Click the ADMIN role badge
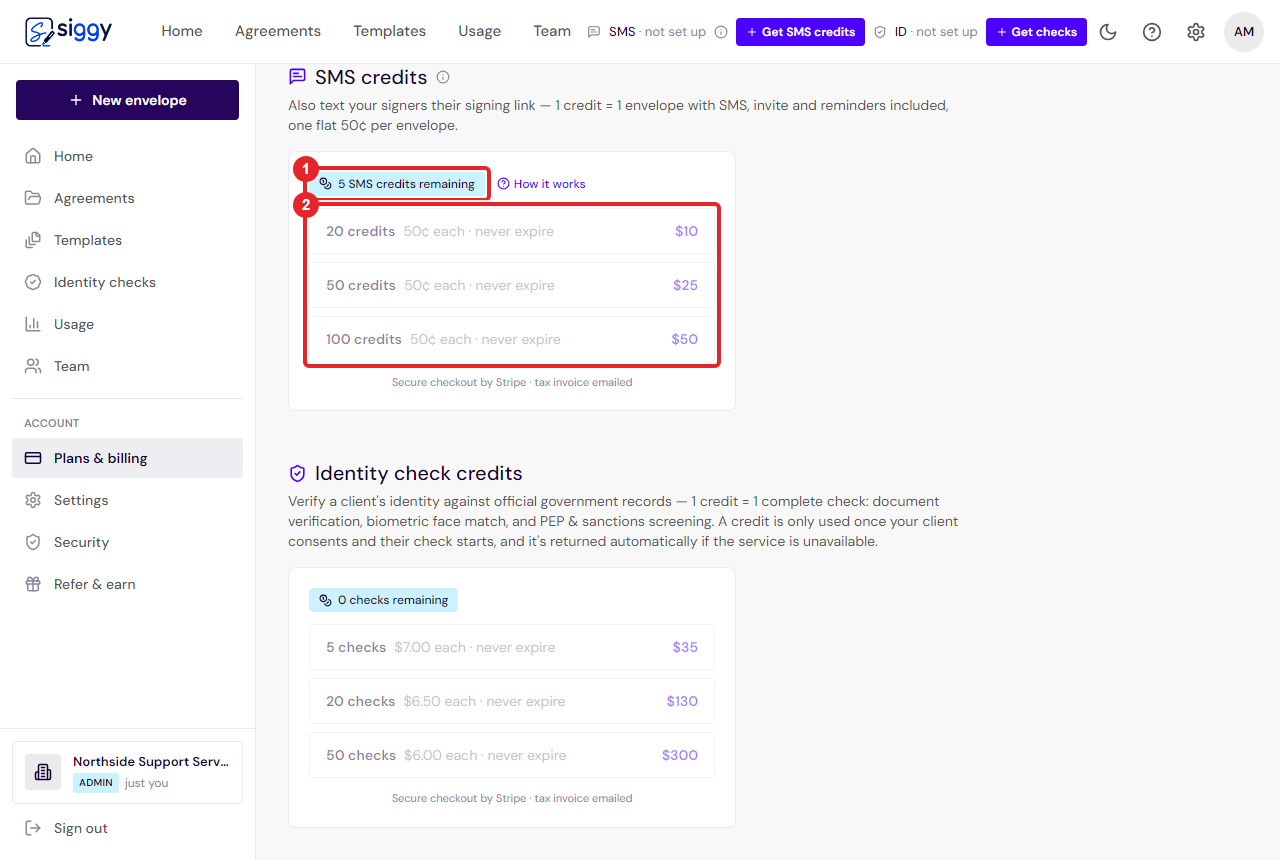This screenshot has width=1280, height=860. click(x=96, y=783)
